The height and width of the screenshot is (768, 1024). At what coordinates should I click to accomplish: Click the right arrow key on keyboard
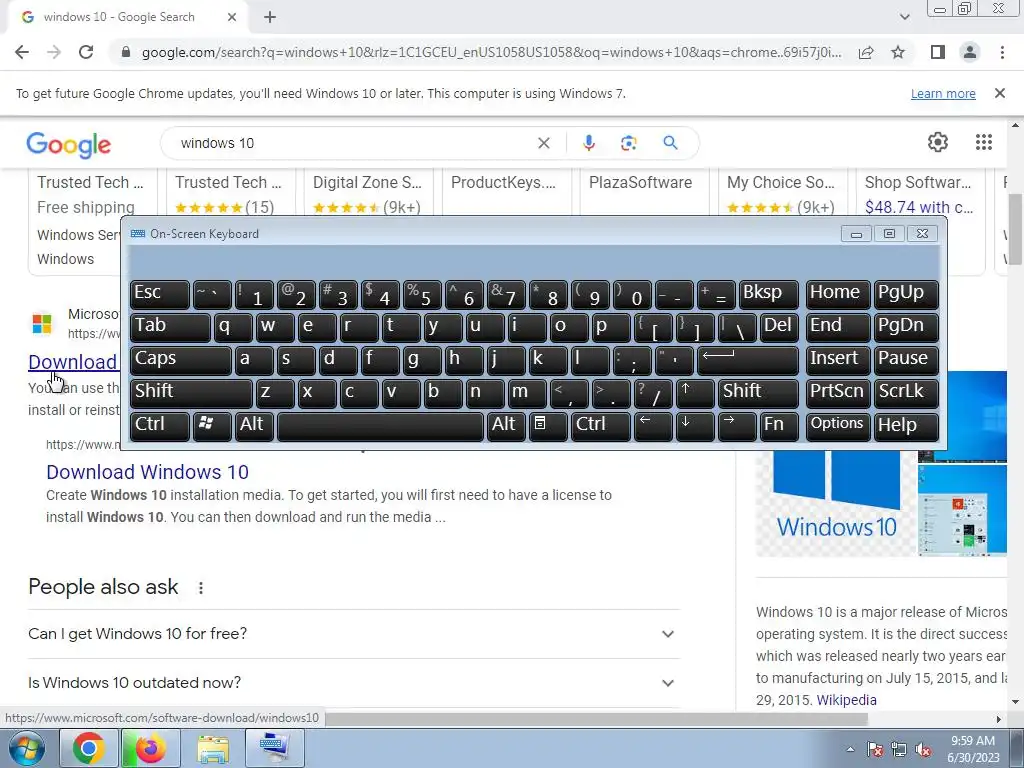click(x=737, y=426)
